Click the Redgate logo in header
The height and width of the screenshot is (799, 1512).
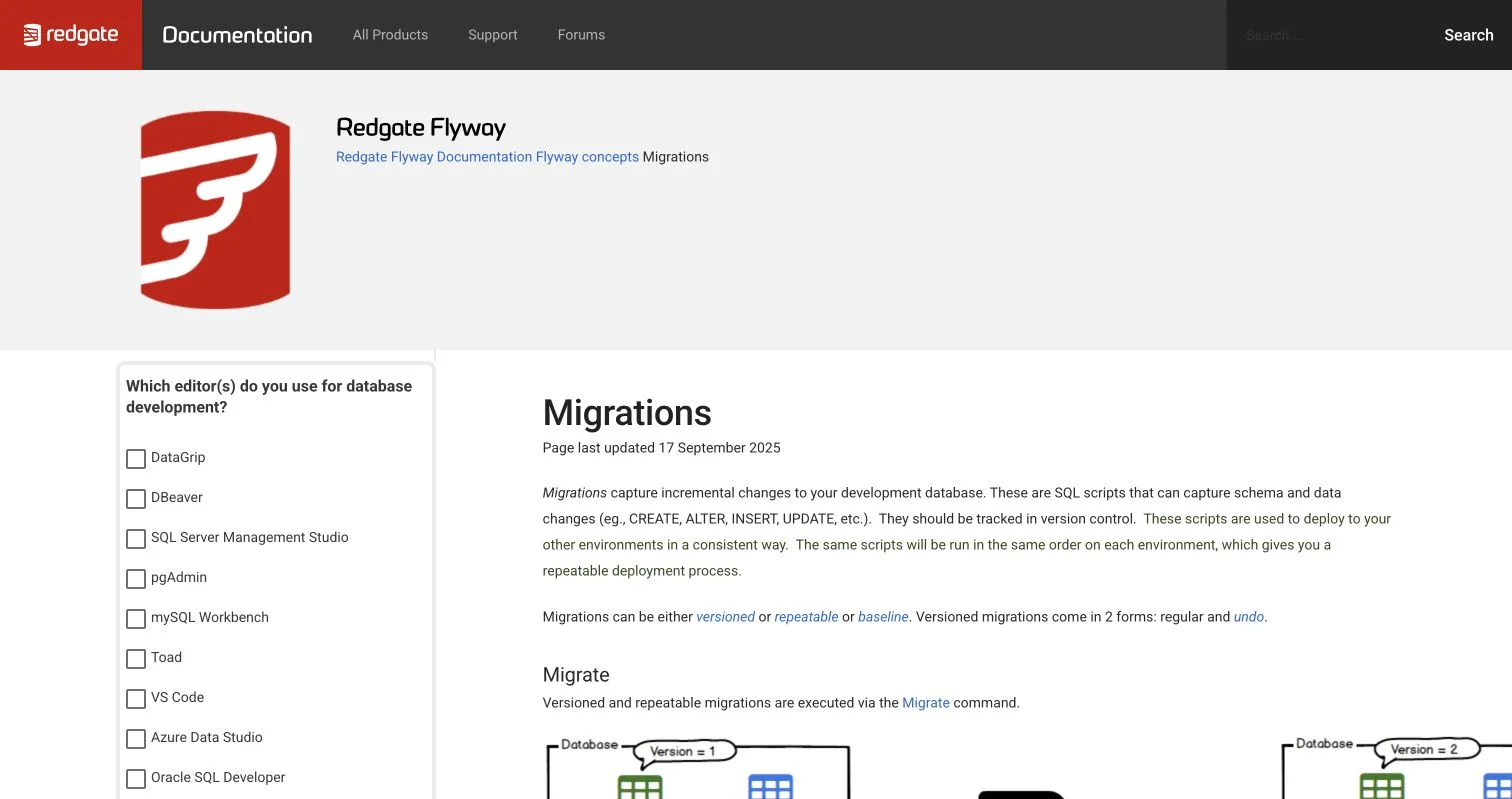coord(71,35)
